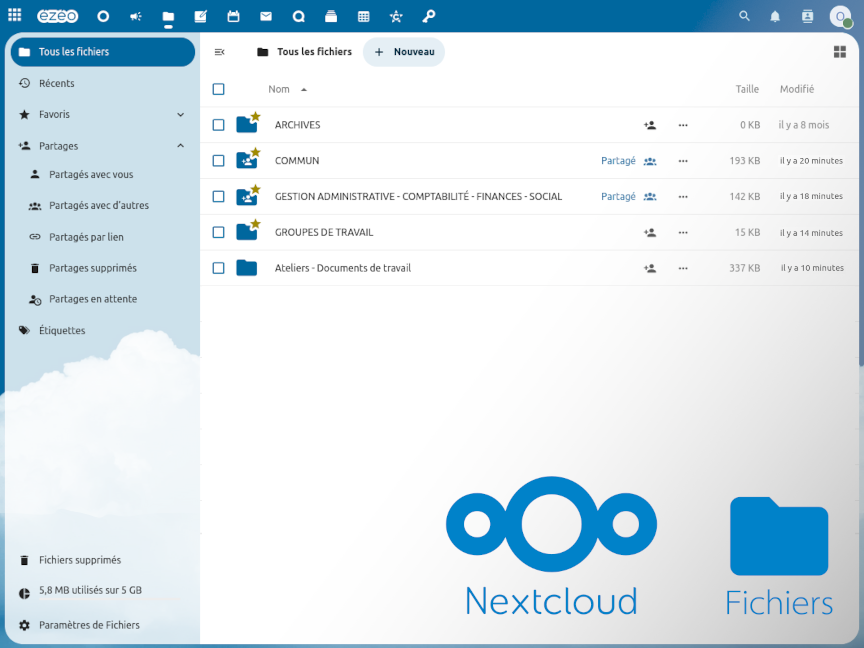Screen dimensions: 864x648
Task: Open the star-shaped app icon in top bar
Action: (x=396, y=17)
